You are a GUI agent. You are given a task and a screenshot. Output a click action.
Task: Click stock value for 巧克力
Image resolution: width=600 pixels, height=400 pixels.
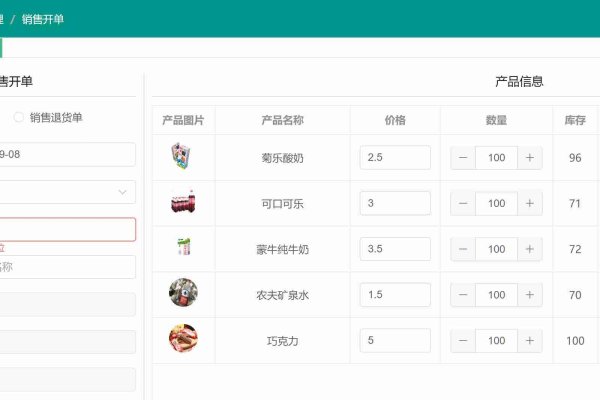[575, 341]
